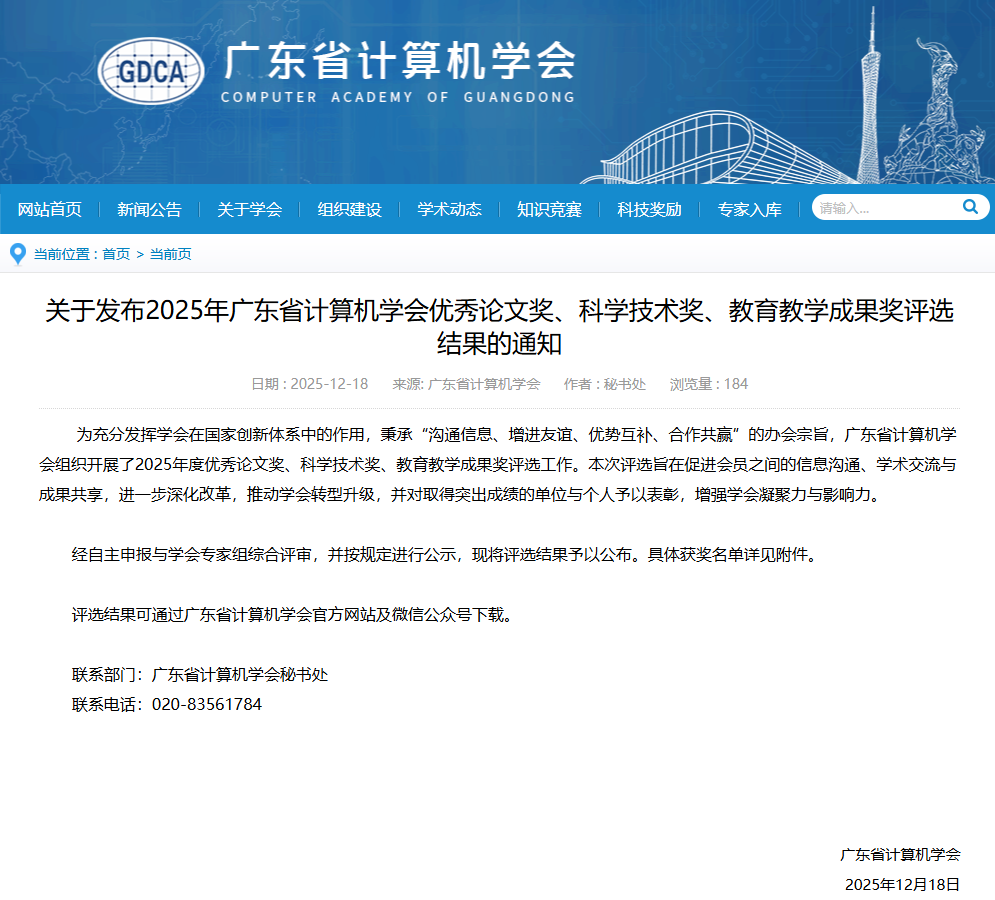Navigate to 知识竞赛 page
The image size is (995, 900).
(549, 209)
